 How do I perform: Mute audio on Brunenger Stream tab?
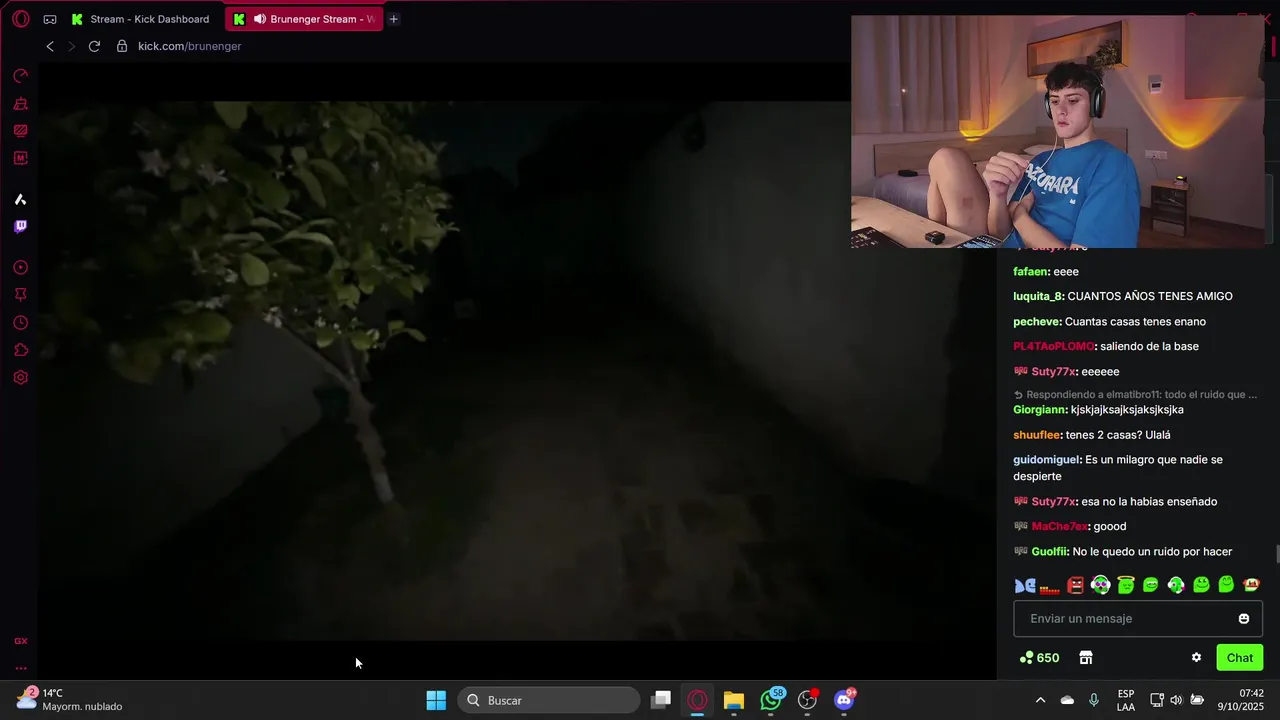coord(260,19)
